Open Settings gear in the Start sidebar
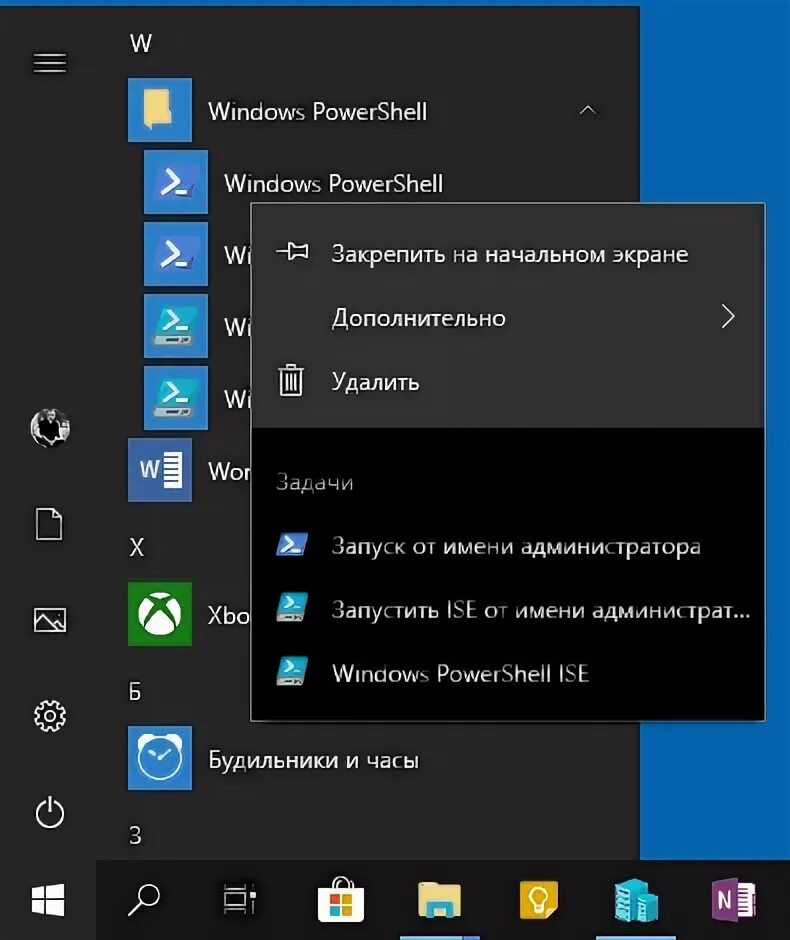The height and width of the screenshot is (940, 790). click(x=50, y=716)
